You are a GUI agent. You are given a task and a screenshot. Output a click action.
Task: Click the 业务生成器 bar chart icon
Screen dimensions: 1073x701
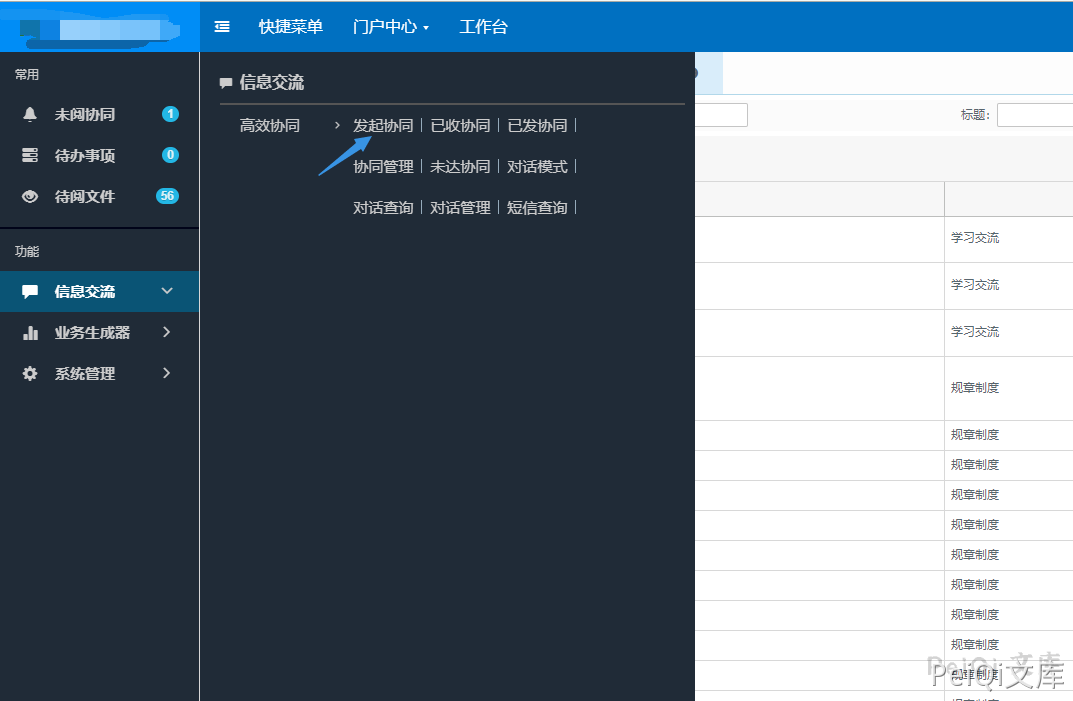(x=30, y=333)
